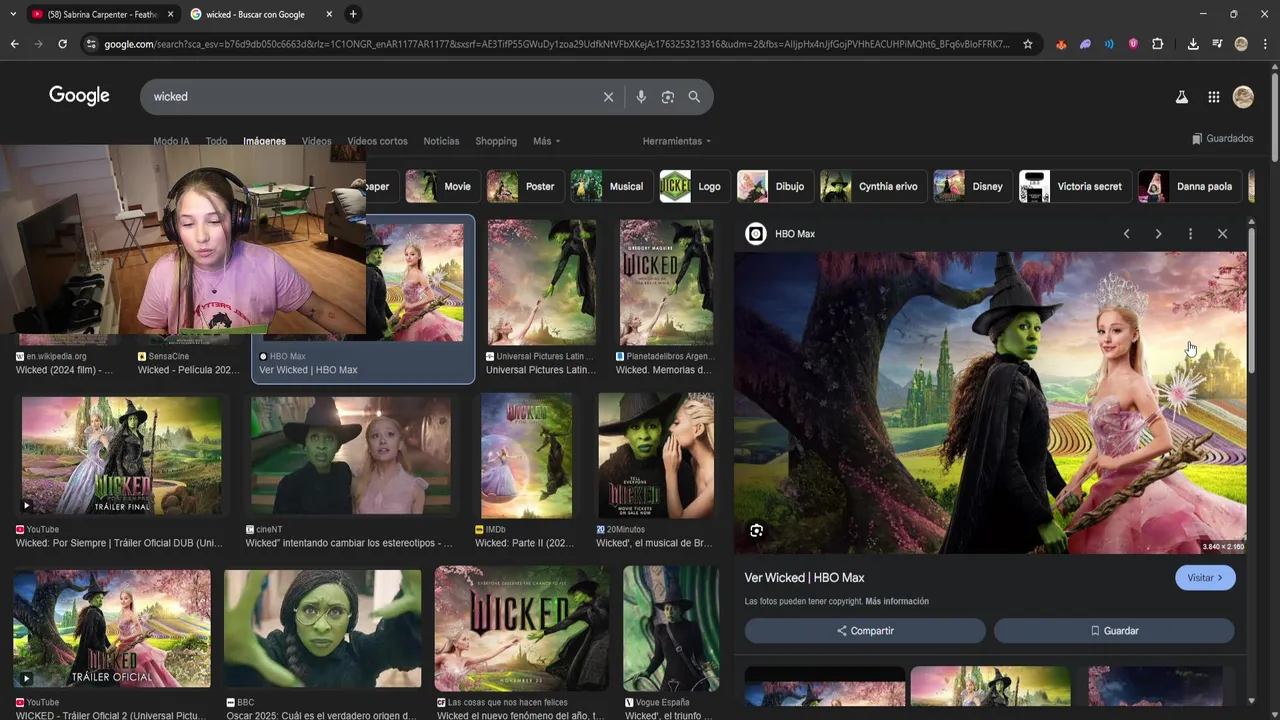Close the wicked Google search tab
This screenshot has width=1280, height=720.
click(x=329, y=14)
